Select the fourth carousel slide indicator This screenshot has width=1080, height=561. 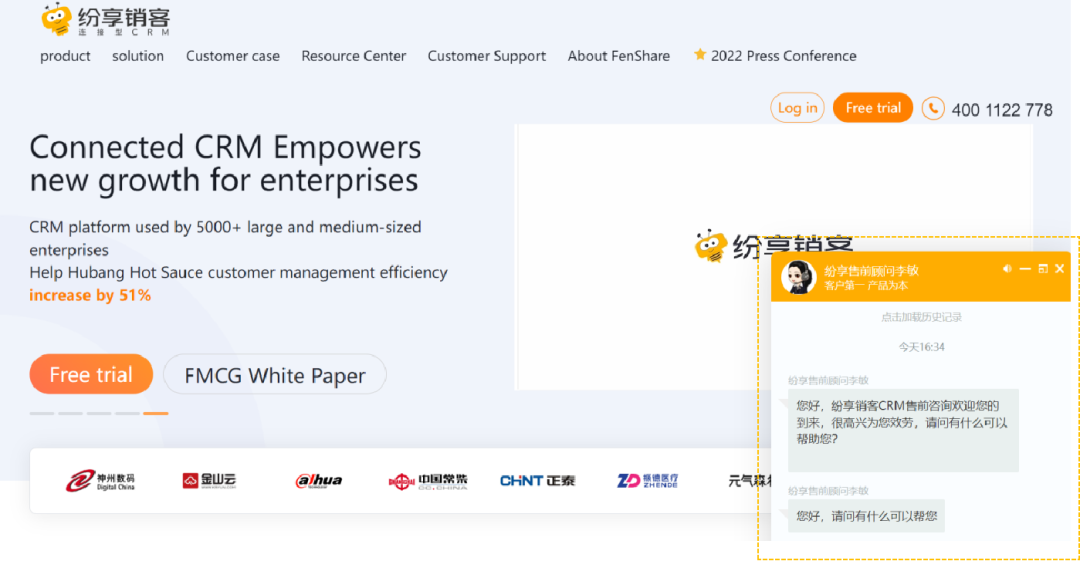[127, 413]
